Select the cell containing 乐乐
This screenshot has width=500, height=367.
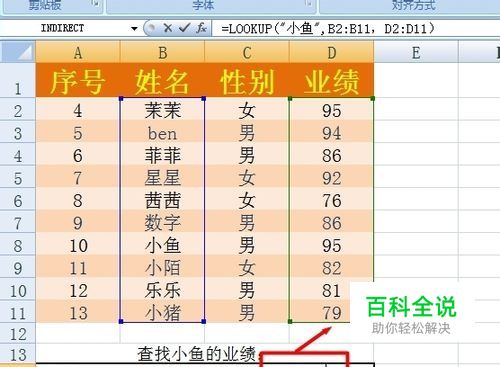(162, 289)
